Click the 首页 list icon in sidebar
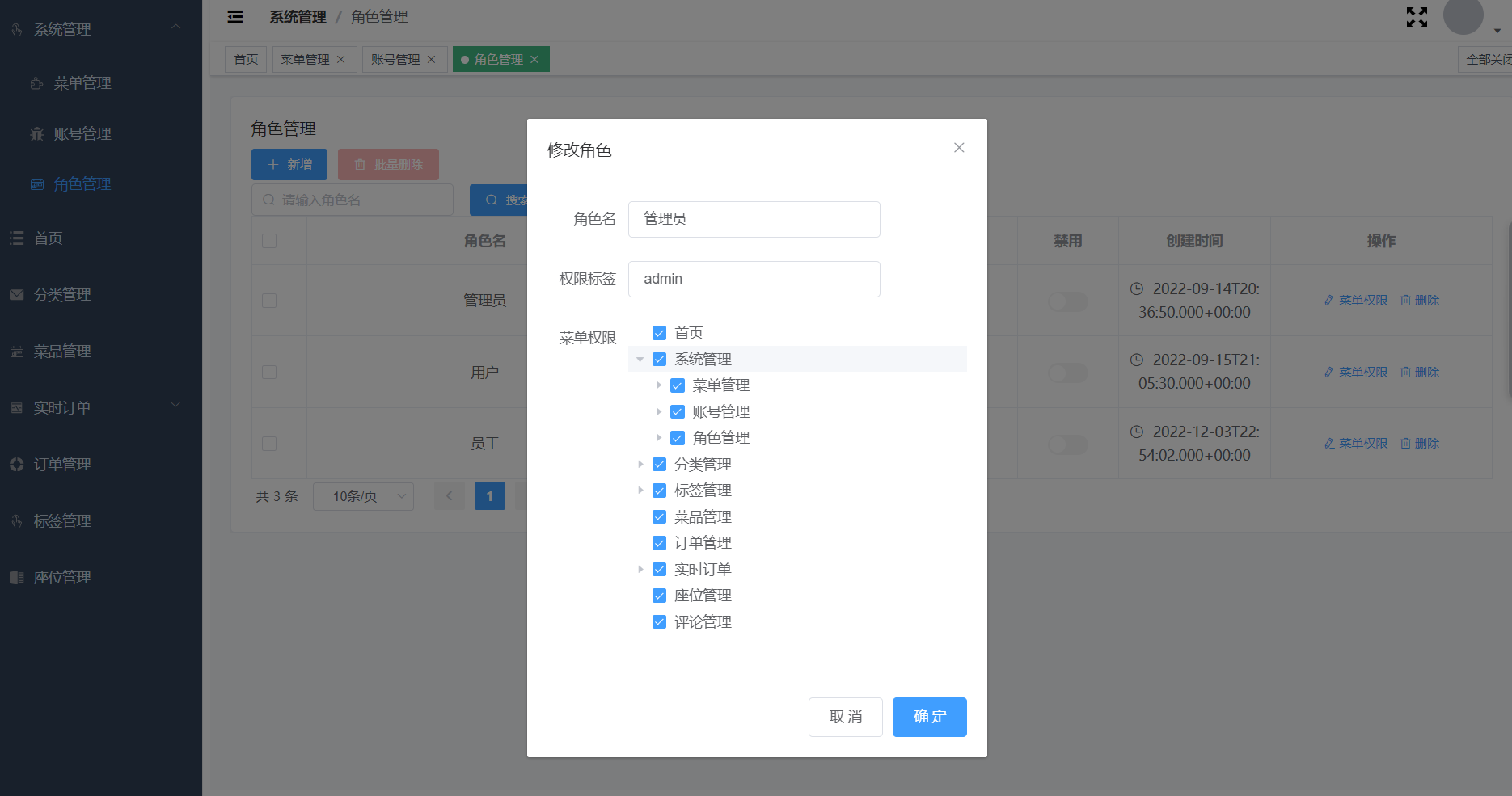1512x796 pixels. [x=16, y=238]
